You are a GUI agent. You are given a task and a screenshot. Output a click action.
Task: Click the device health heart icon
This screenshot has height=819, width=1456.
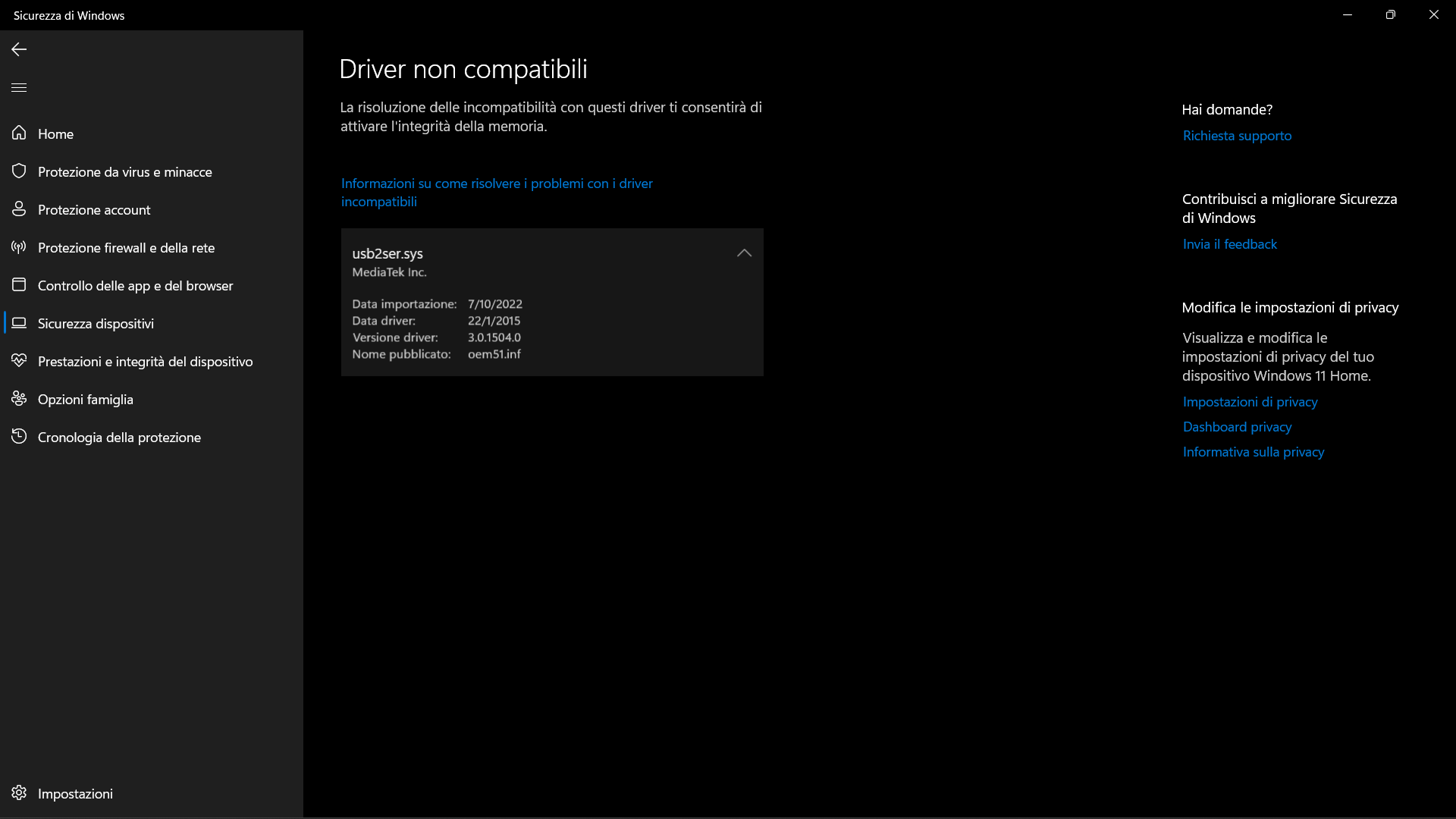(19, 361)
